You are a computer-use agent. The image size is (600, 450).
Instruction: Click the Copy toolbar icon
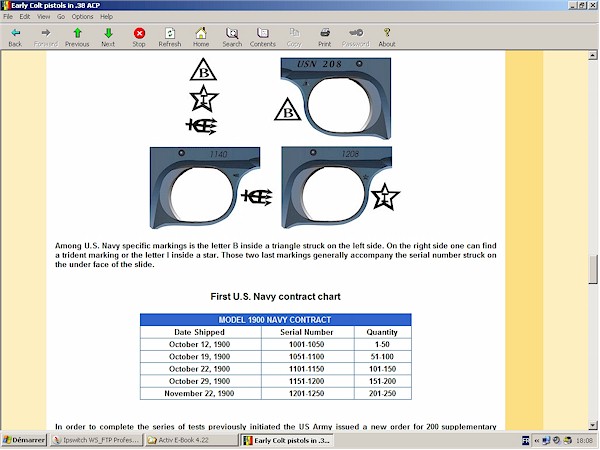click(x=294, y=37)
